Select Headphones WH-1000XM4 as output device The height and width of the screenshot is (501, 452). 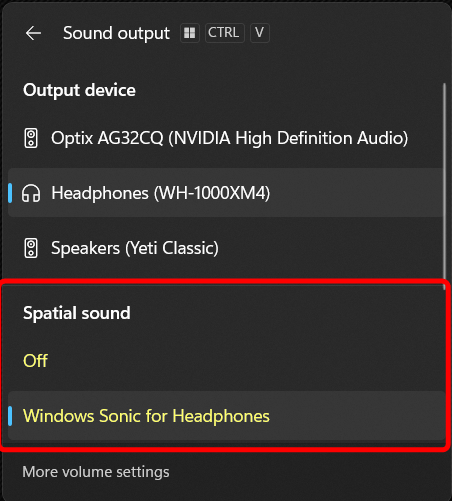point(225,193)
